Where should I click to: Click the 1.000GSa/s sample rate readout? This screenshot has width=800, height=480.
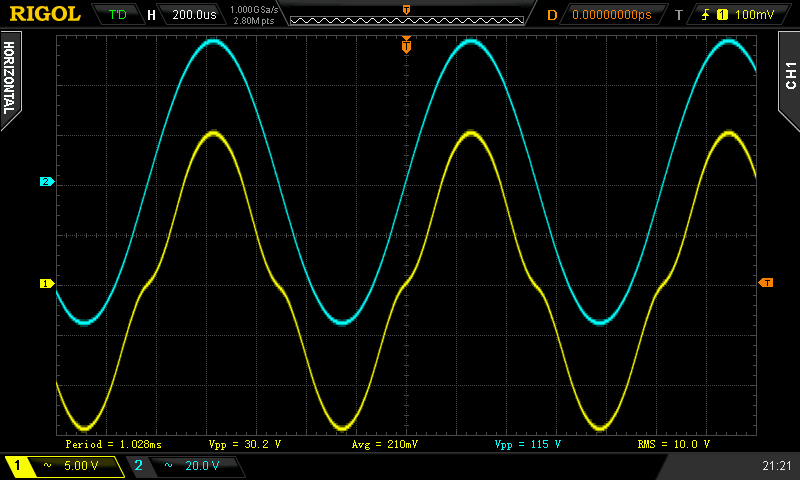pyautogui.click(x=254, y=10)
